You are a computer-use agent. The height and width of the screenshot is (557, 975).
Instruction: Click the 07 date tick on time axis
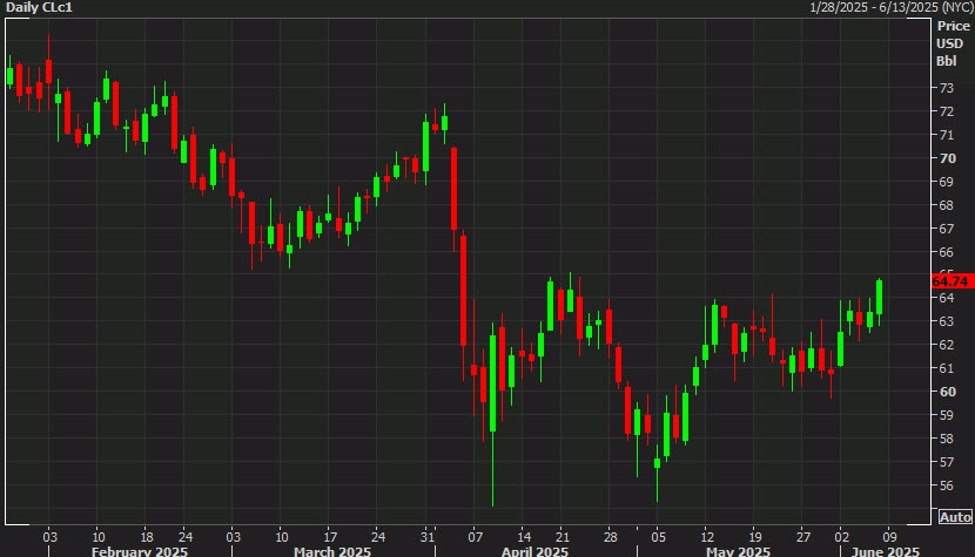pyautogui.click(x=475, y=535)
